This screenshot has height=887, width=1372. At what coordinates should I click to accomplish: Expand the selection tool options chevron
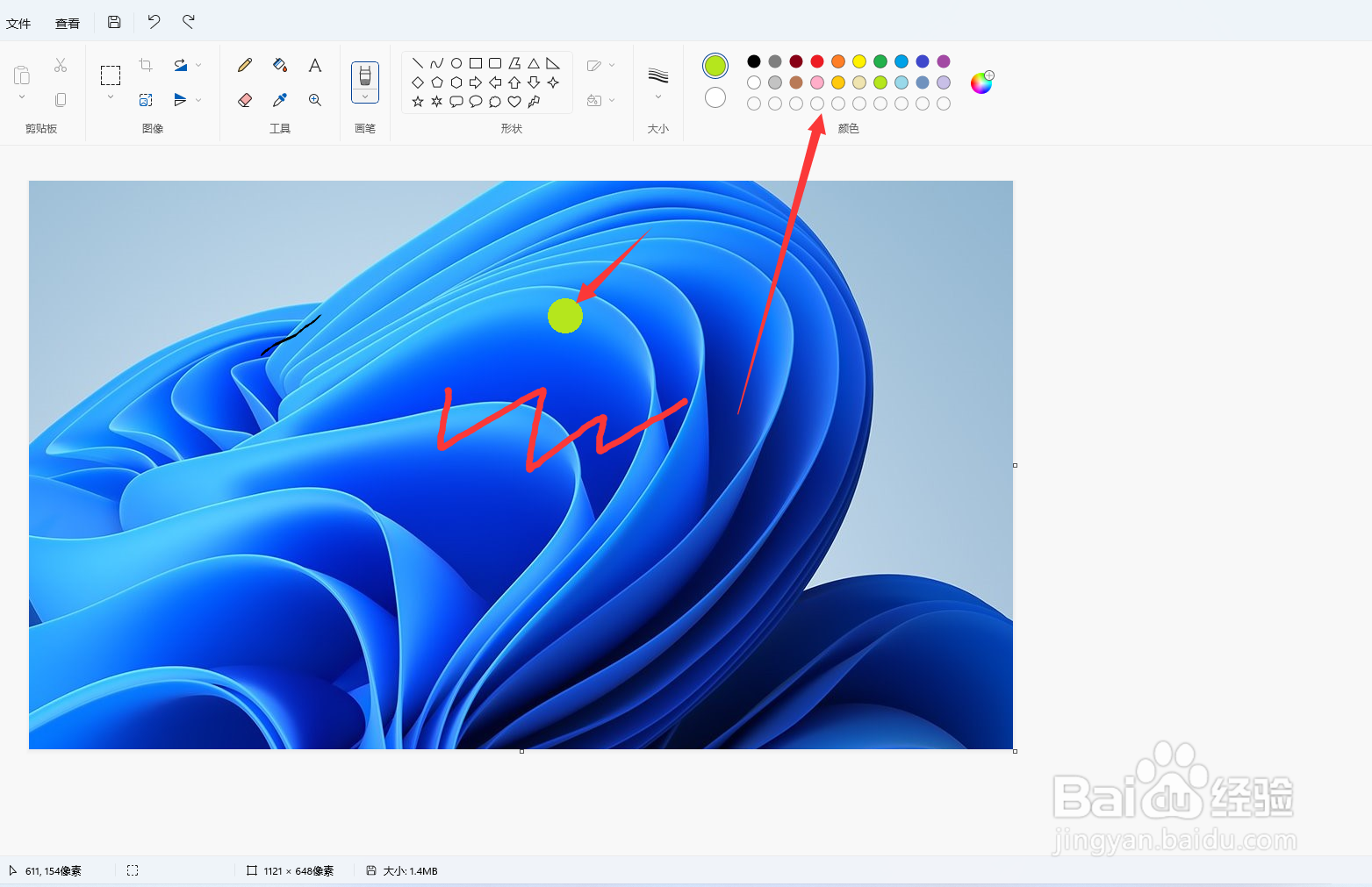[x=111, y=97]
